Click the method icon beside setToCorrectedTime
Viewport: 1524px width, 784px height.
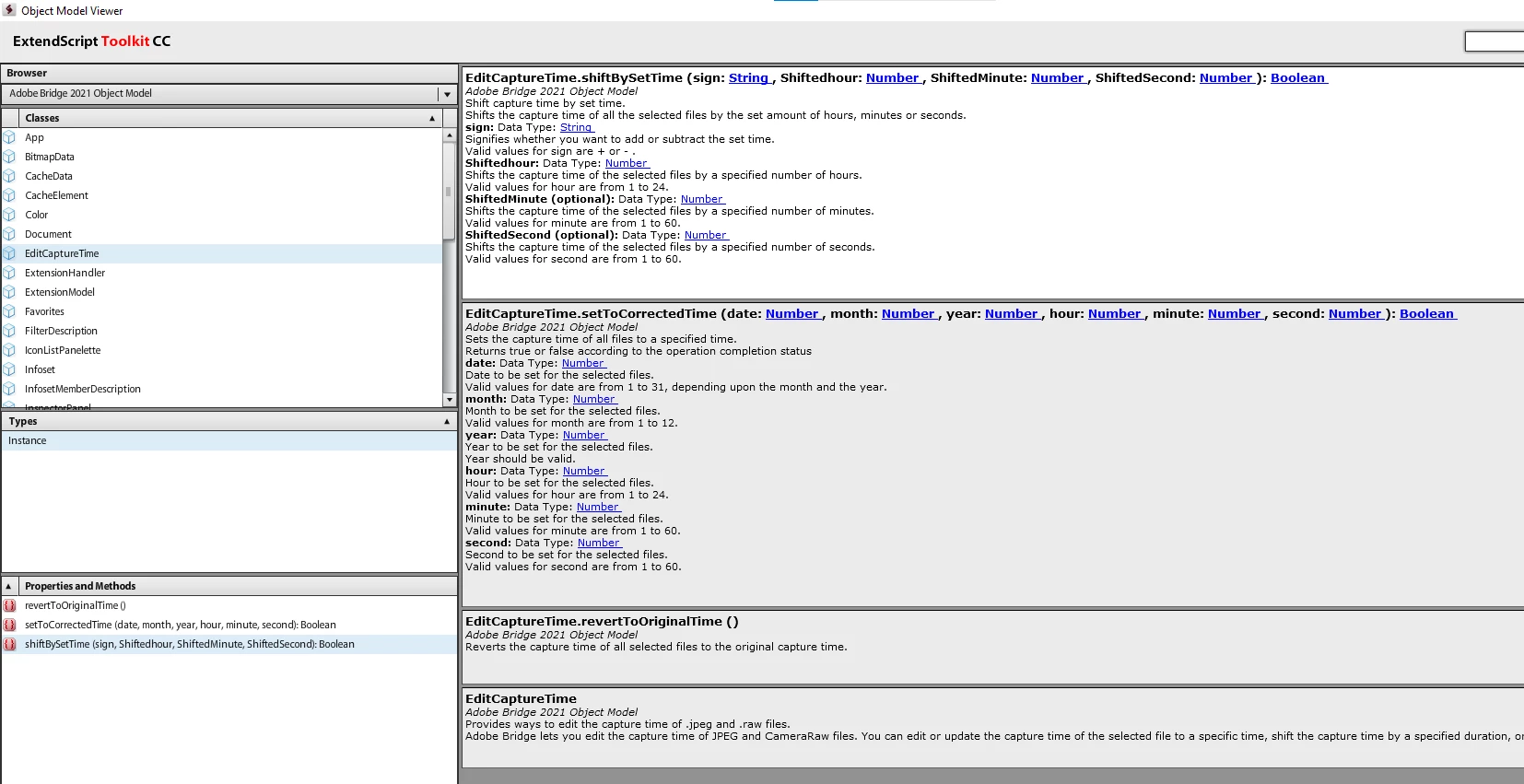pos(9,625)
